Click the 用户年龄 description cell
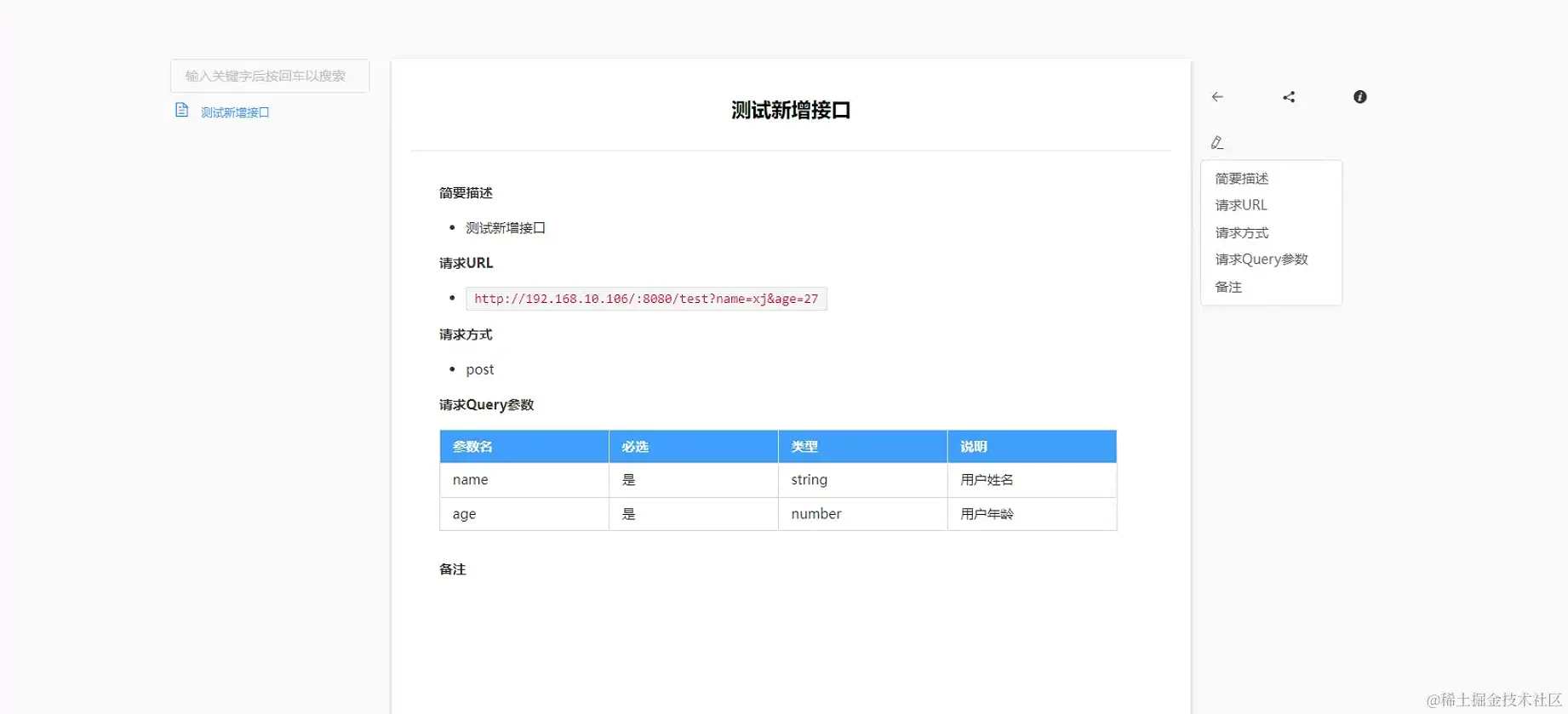 [1033, 514]
